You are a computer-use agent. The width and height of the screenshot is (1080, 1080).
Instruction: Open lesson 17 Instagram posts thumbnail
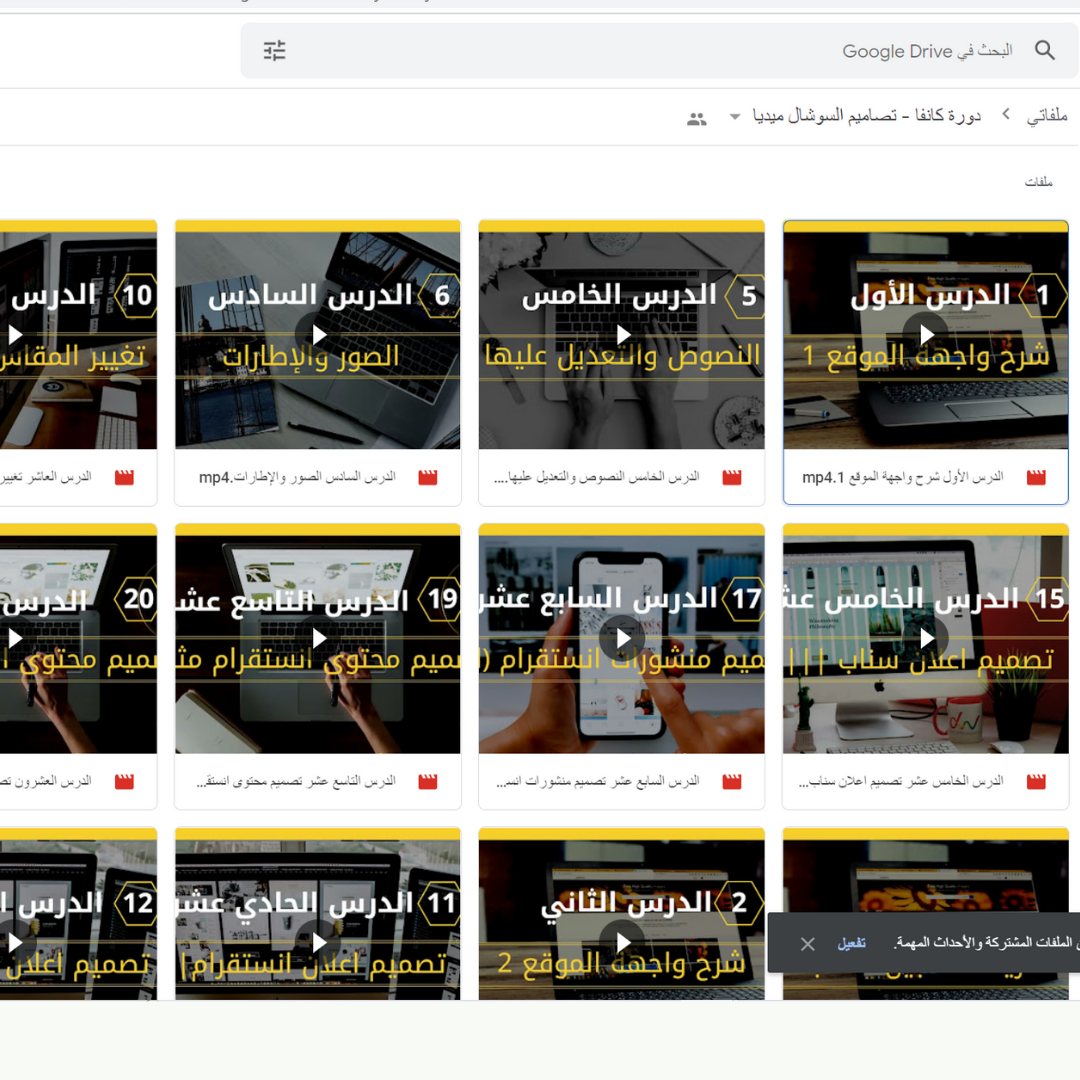click(622, 638)
